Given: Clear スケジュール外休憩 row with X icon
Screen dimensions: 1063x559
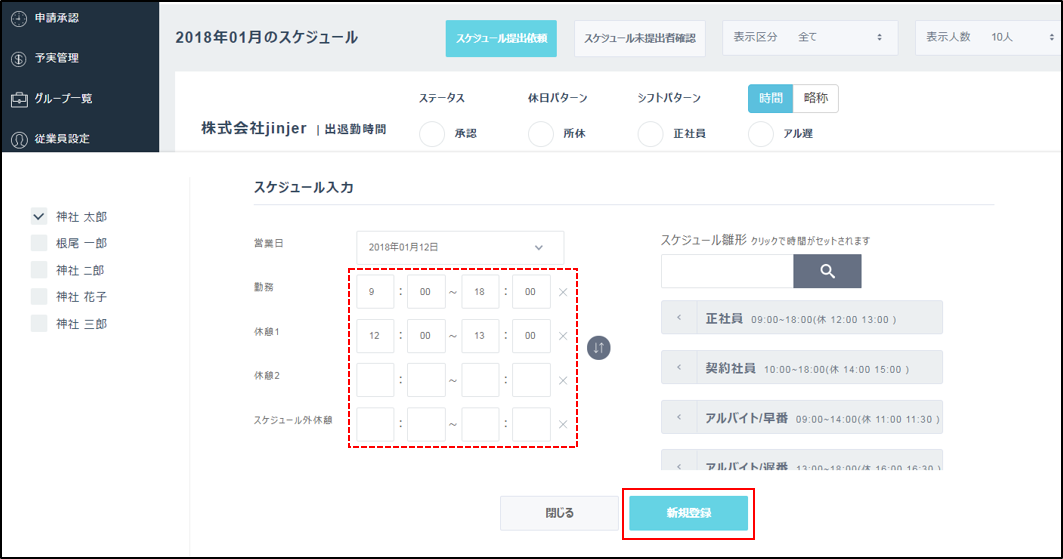Looking at the screenshot, I should click(x=563, y=424).
